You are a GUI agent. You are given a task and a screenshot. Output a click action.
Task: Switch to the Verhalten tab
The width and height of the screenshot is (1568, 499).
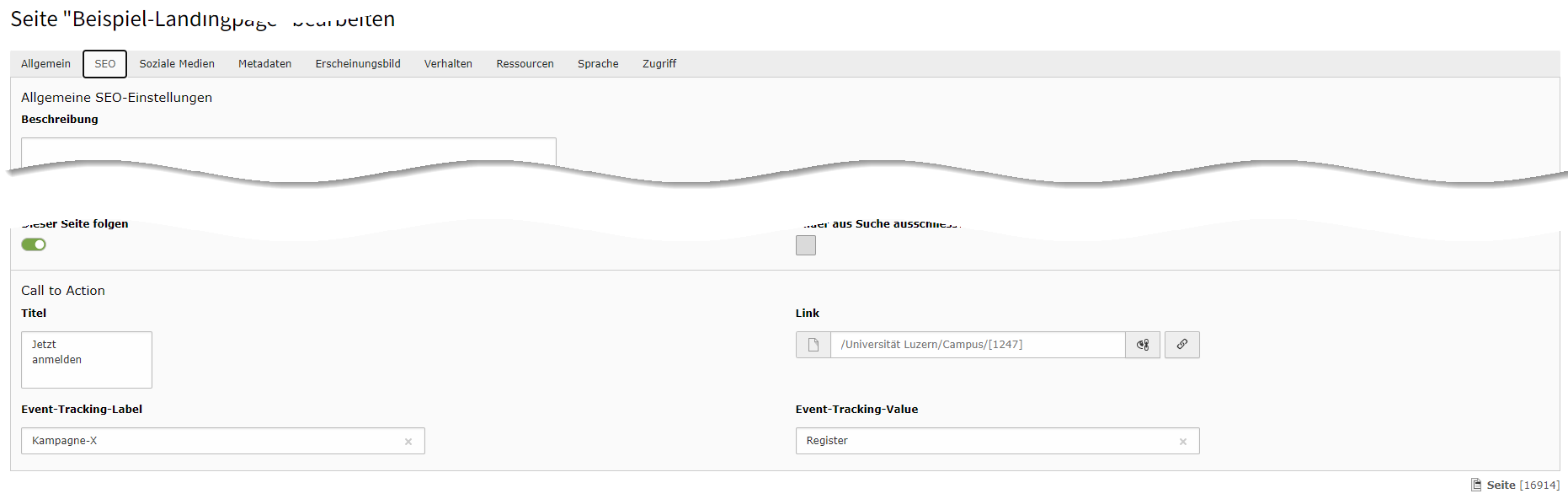(x=448, y=64)
